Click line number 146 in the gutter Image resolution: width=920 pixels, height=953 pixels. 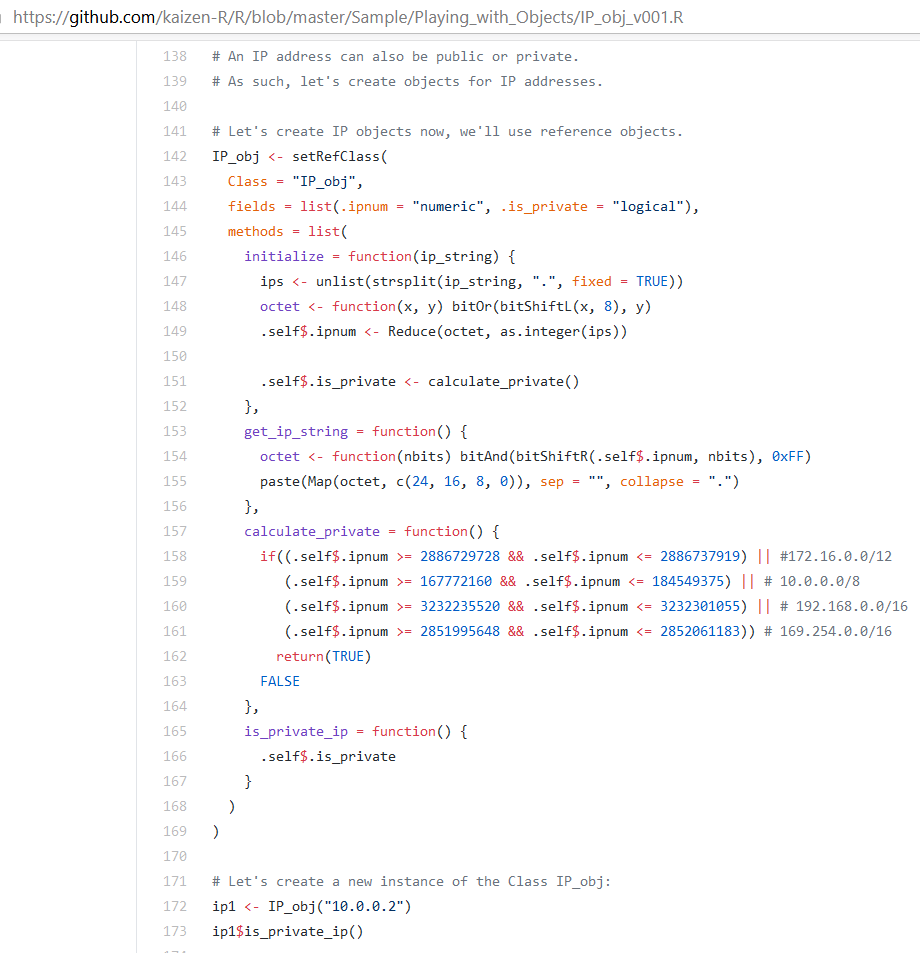pos(175,256)
